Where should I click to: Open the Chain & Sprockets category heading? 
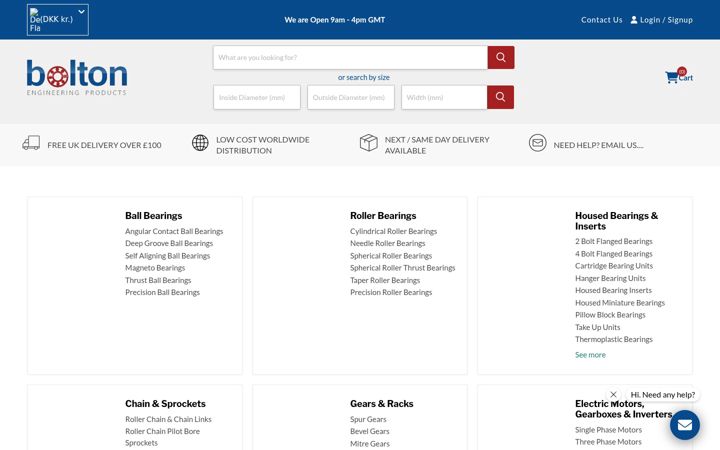(x=165, y=404)
